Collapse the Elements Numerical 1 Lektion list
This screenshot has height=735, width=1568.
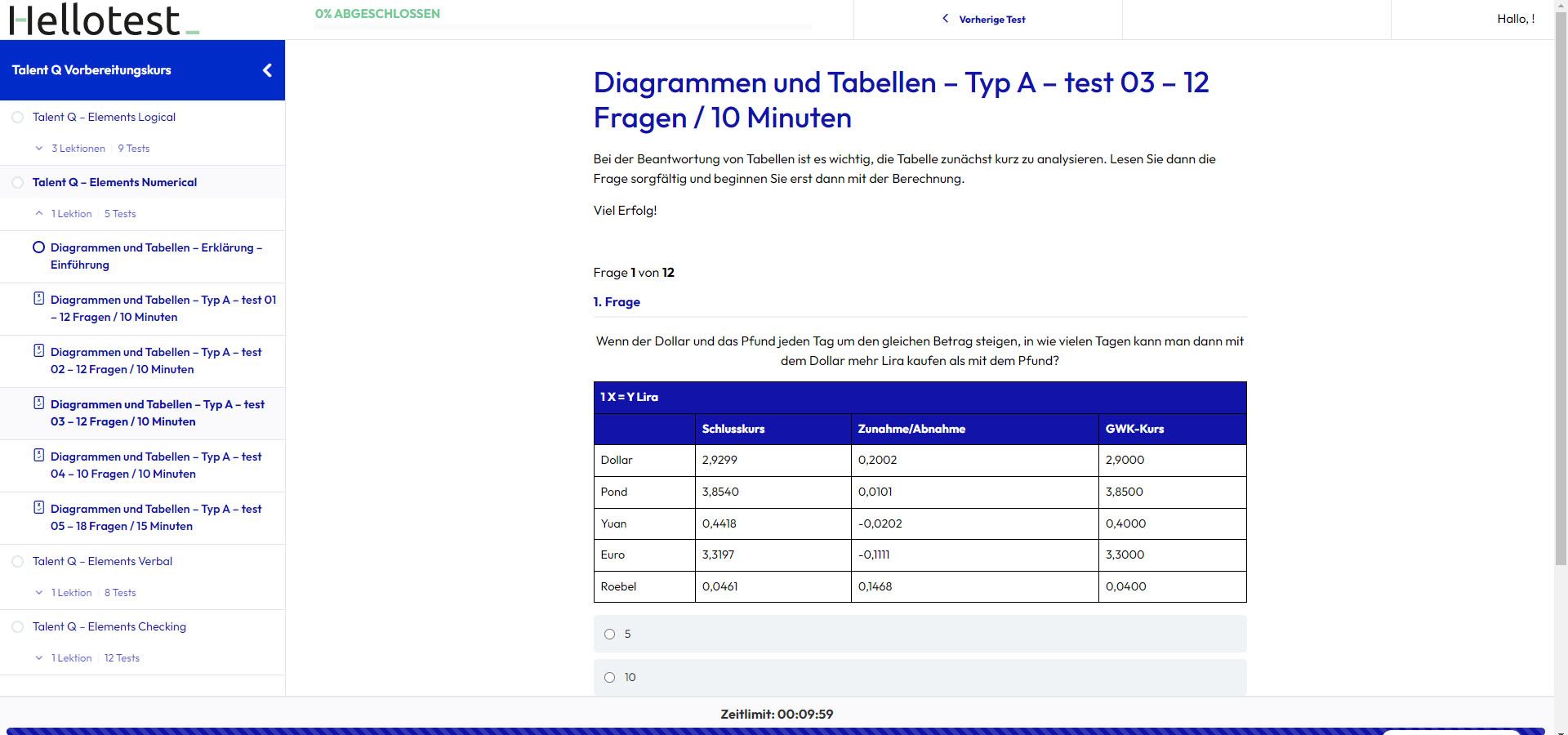(38, 213)
